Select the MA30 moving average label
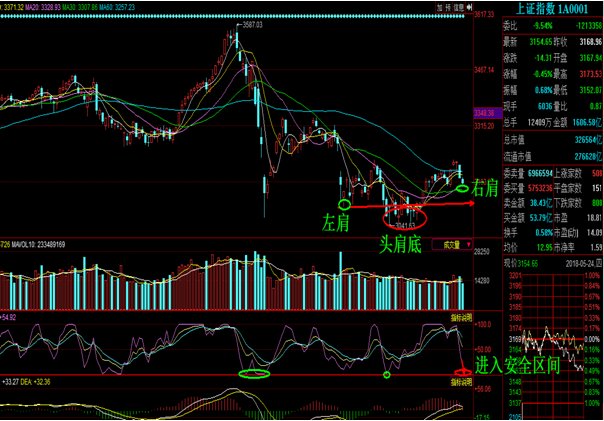 (x=81, y=7)
